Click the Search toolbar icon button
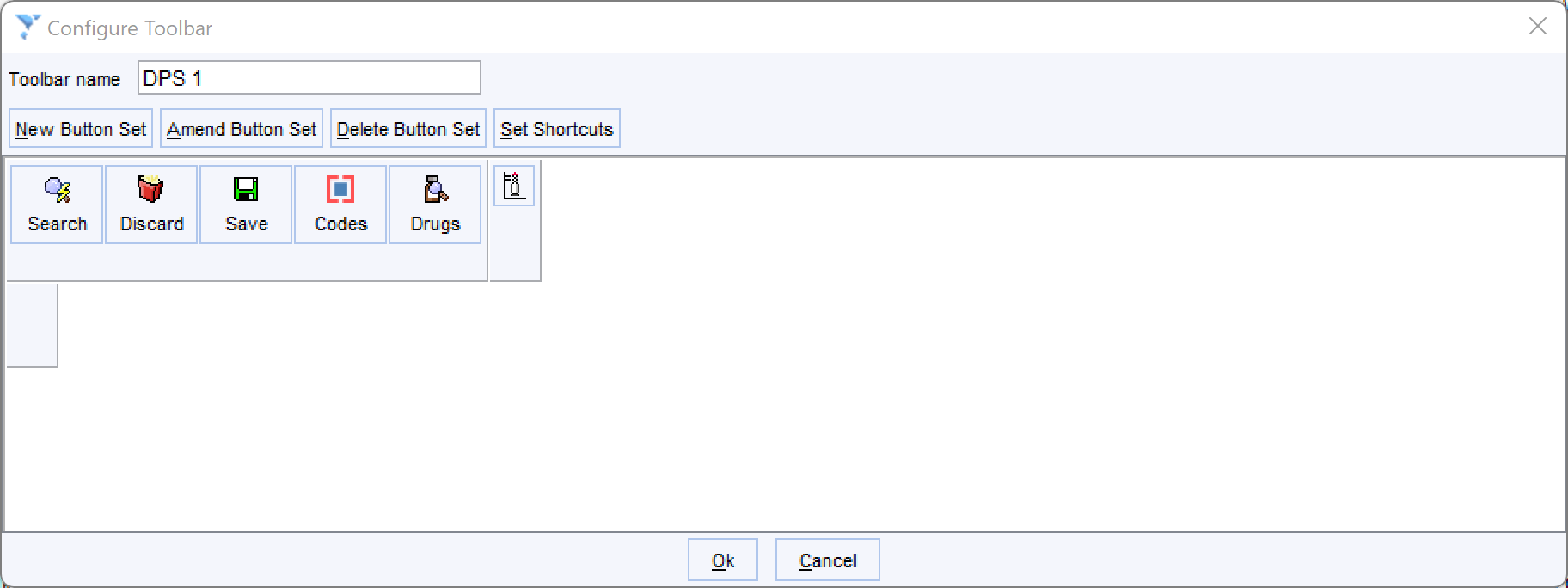This screenshot has width=1568, height=588. pos(57,205)
